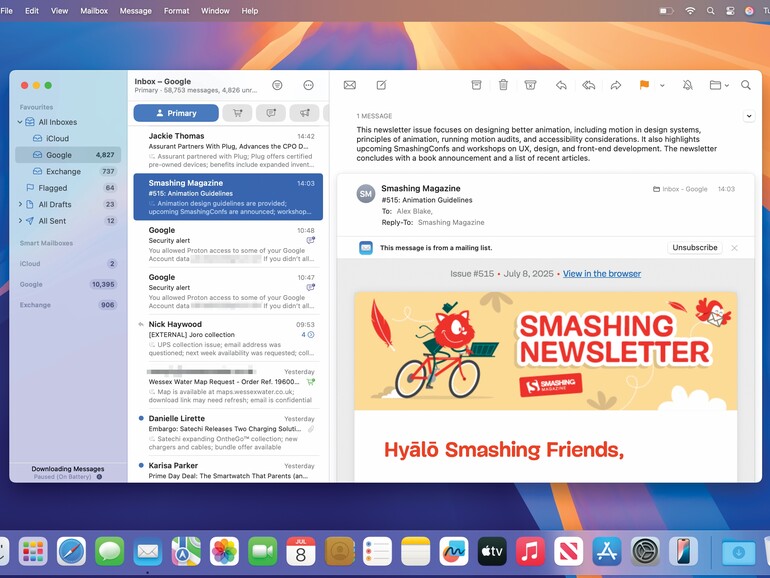Open the Google Security alert at 10:47
This screenshot has width=770, height=578.
[x=228, y=291]
